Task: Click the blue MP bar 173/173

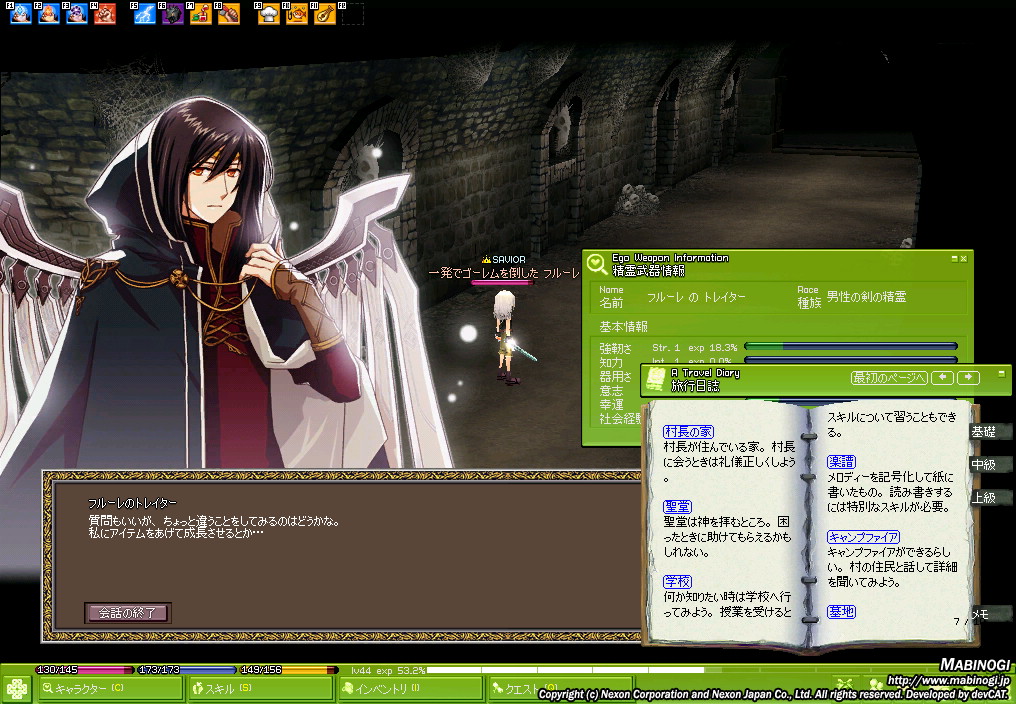Action: click(x=186, y=670)
